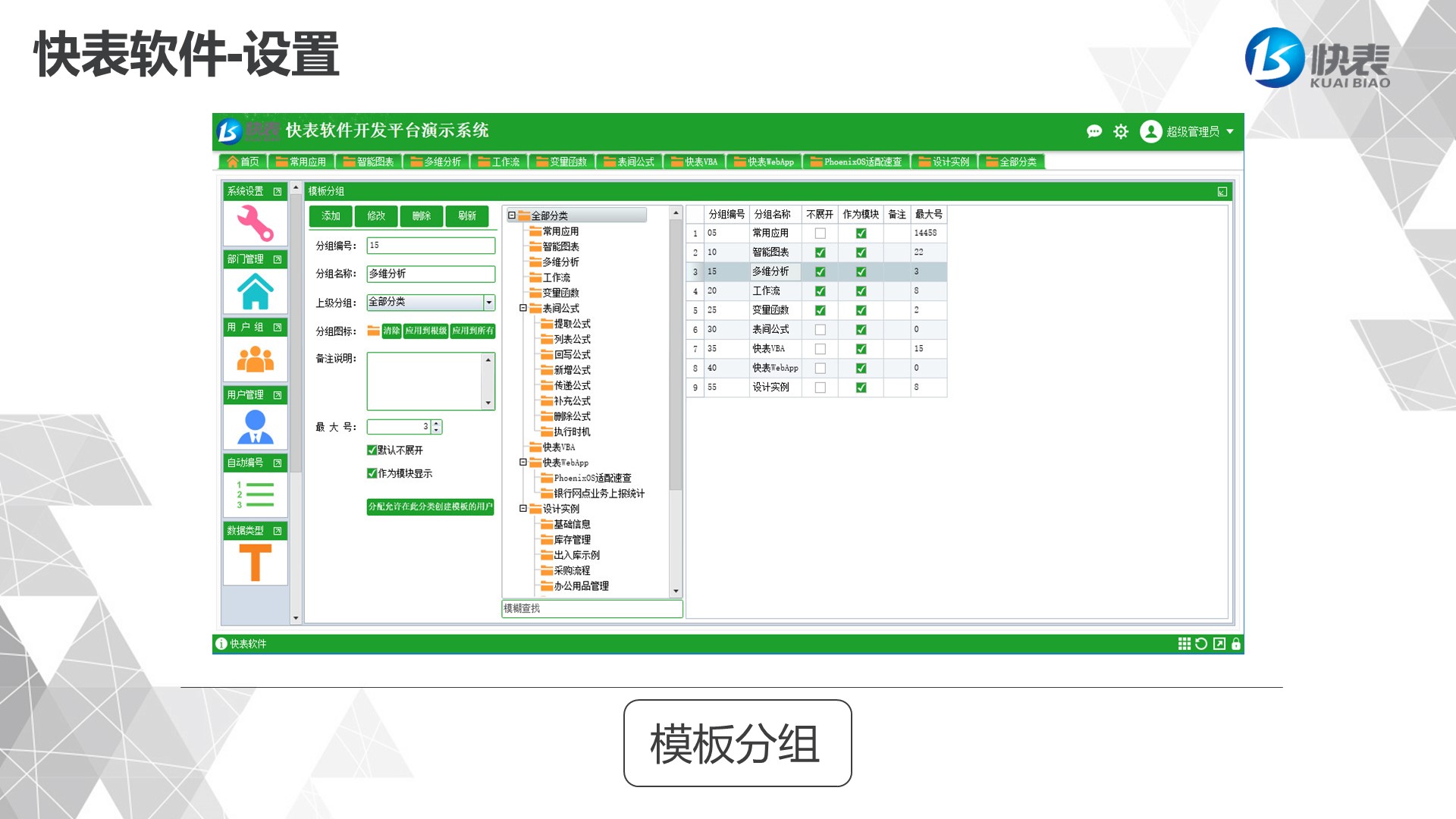This screenshot has height=819, width=1456.
Task: Uncheck 作为模块 for 快表VBA row
Action: pos(861,349)
